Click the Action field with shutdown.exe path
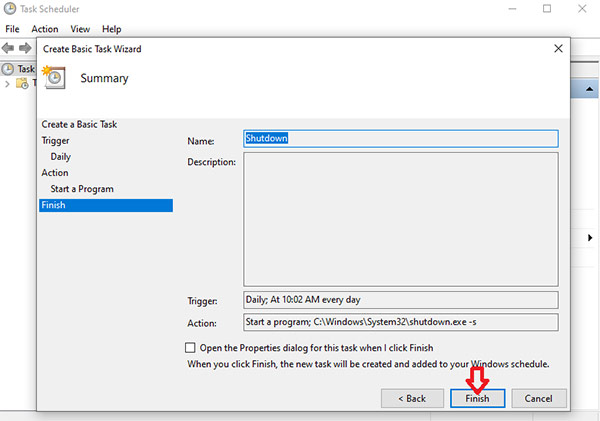The image size is (600, 421). (x=401, y=322)
